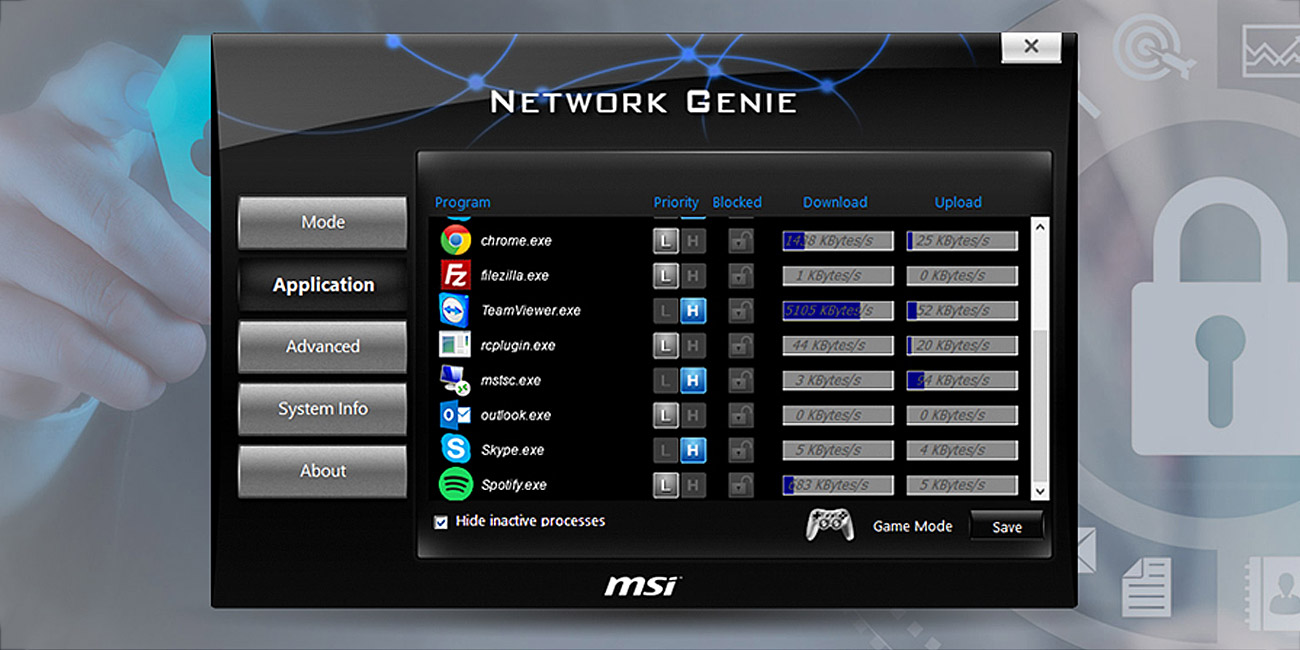Click outlook.exe upload speed bar
Image resolution: width=1300 pixels, height=650 pixels.
coord(962,416)
